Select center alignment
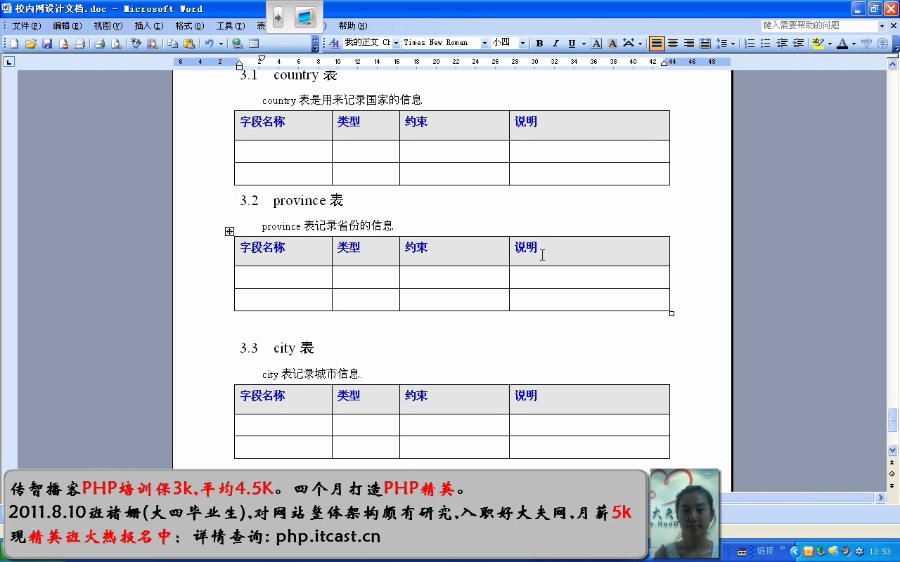This screenshot has width=900, height=562. [673, 43]
